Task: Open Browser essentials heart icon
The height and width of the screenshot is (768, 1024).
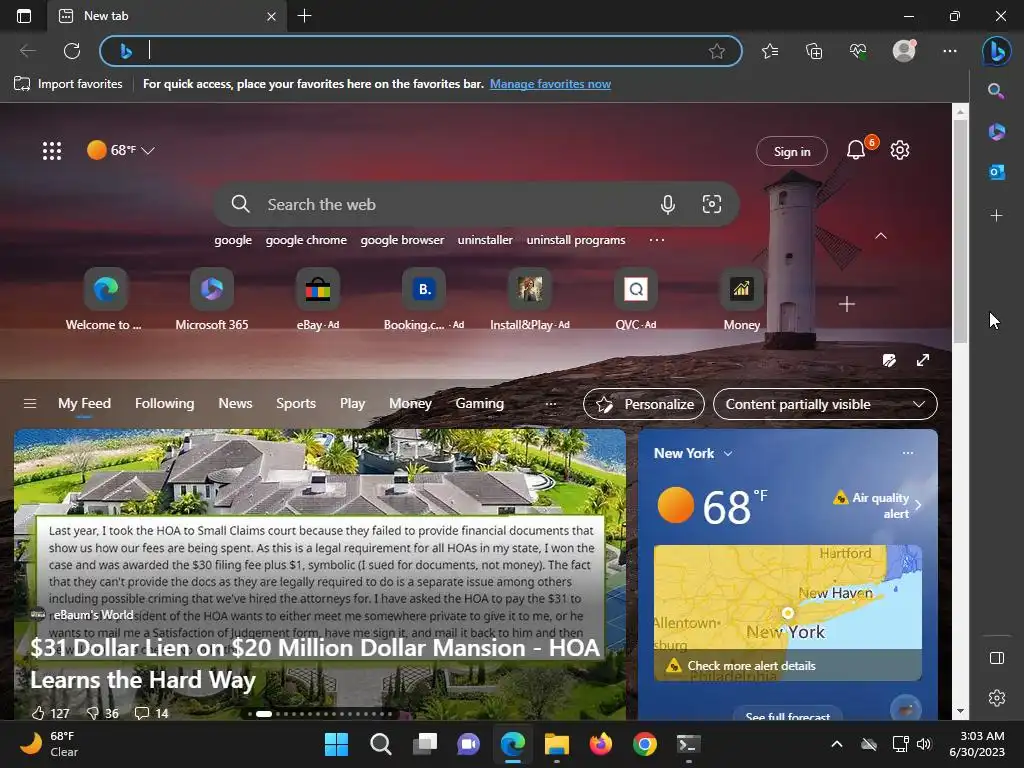Action: tap(858, 51)
